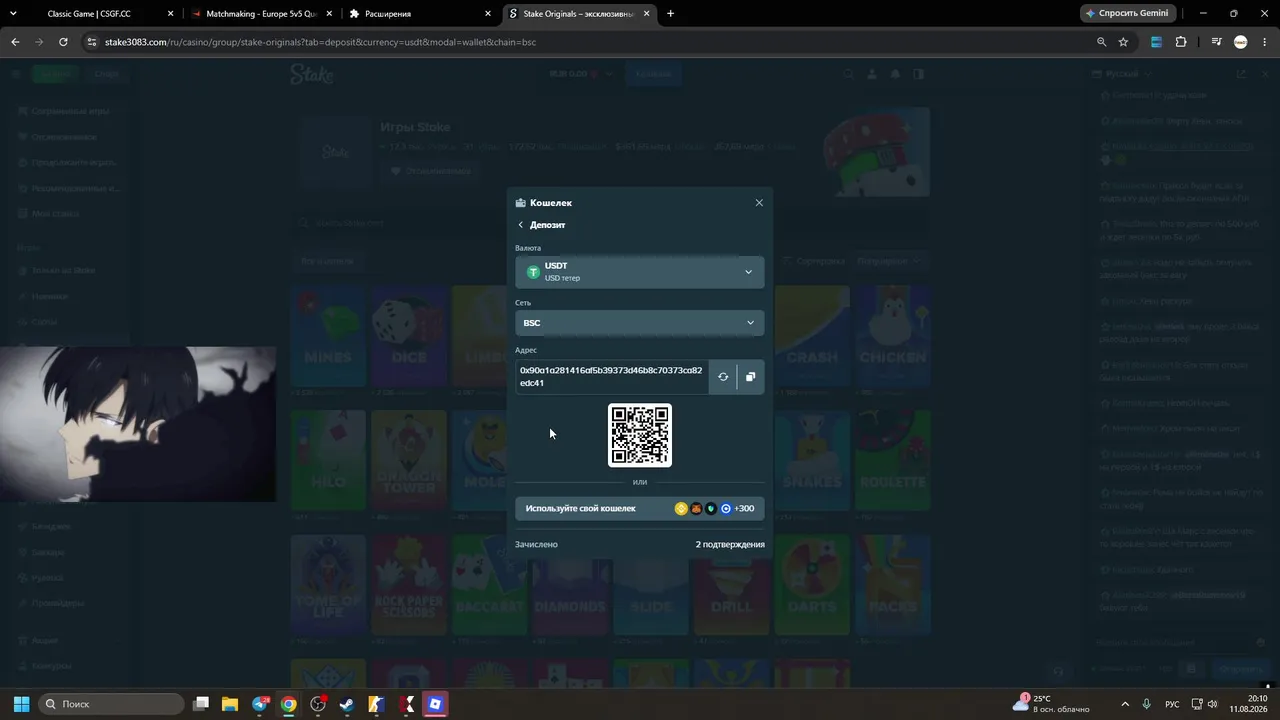Copy the deposit address to clipboard
The width and height of the screenshot is (1280, 720).
pyautogui.click(x=750, y=377)
